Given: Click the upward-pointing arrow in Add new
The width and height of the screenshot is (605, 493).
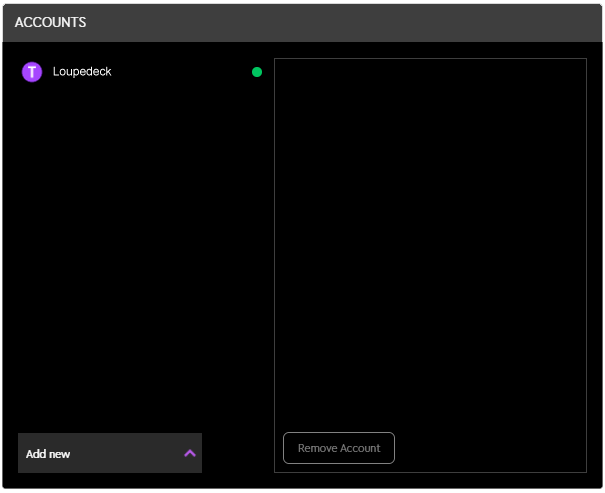Looking at the screenshot, I should (190, 453).
